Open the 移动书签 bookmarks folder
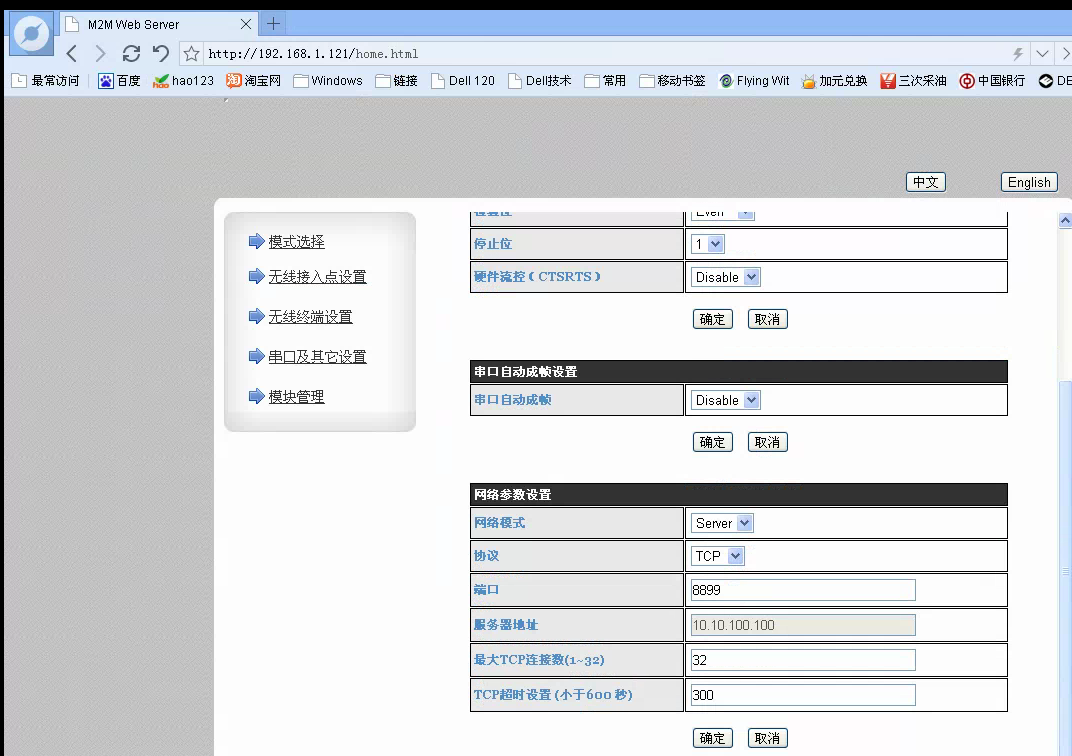Screen dimensions: 1072x756 click(673, 81)
